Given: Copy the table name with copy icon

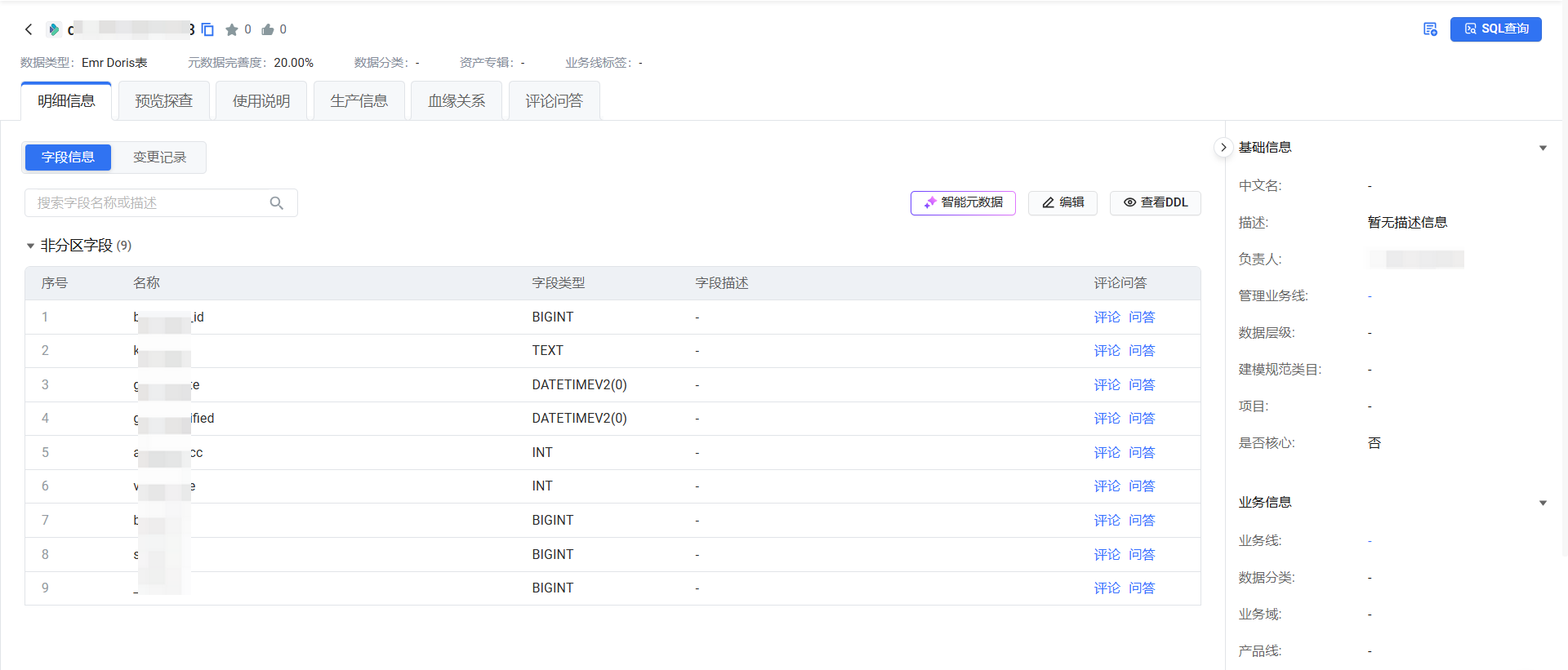Looking at the screenshot, I should (x=207, y=29).
